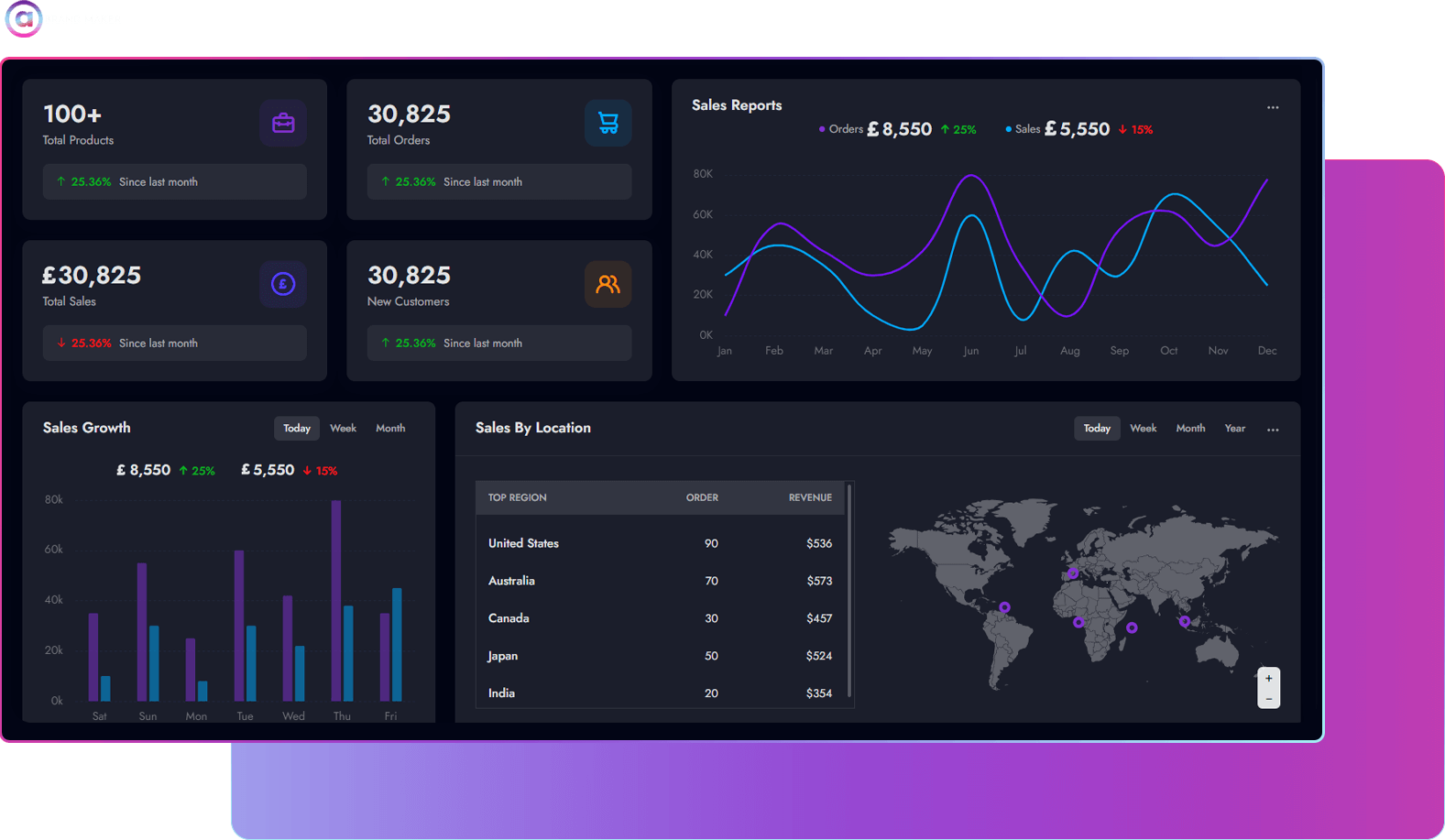Click the region table vertical scrollbar

point(849,591)
